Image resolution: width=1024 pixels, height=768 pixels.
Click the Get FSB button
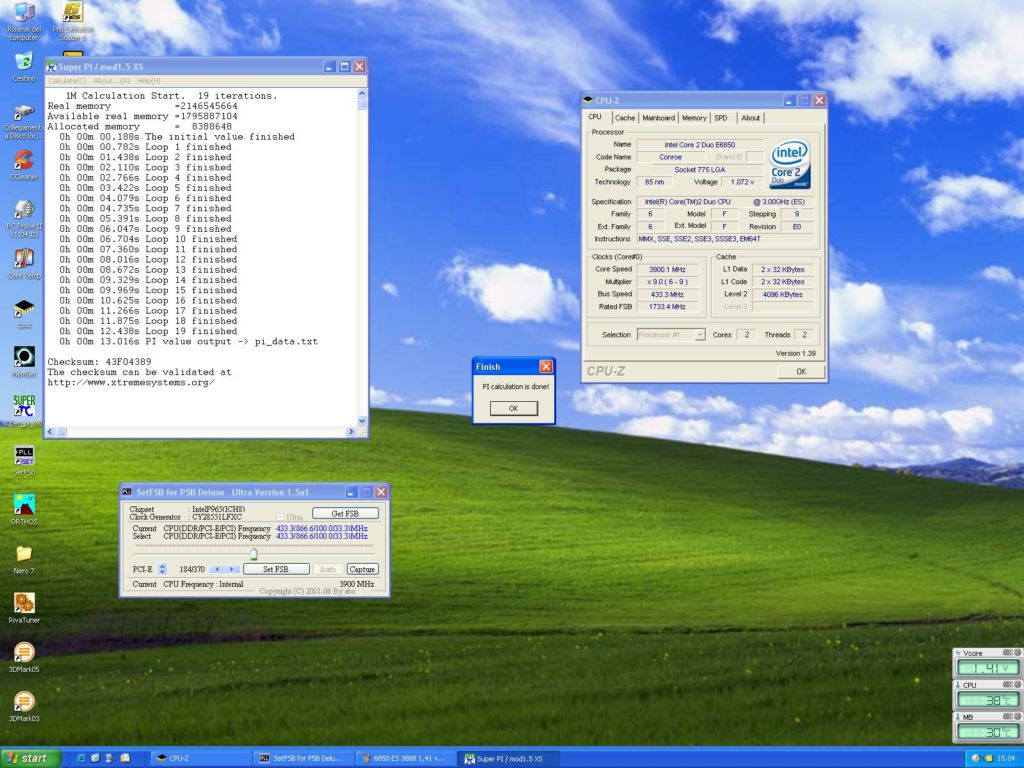tap(345, 513)
